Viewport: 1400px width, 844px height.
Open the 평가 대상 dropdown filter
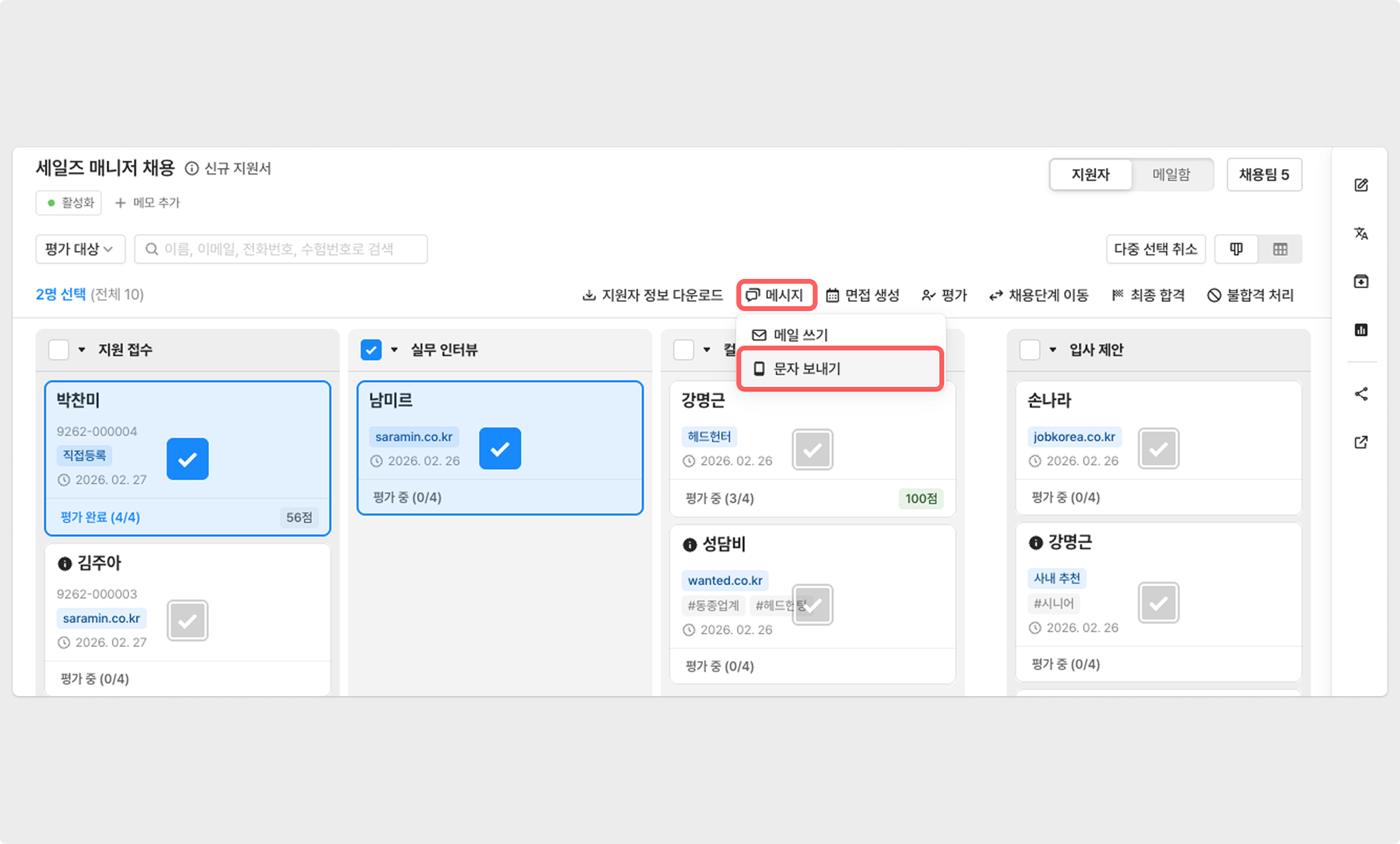tap(80, 249)
